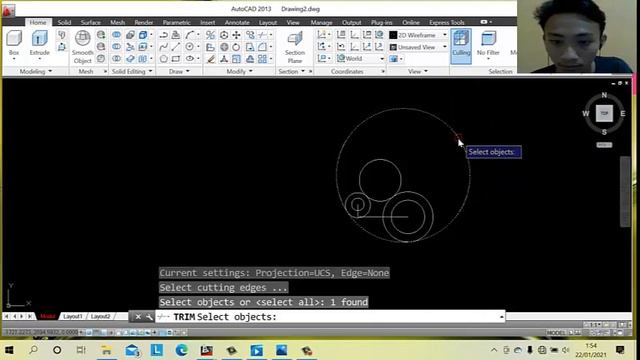
Task: Open the Unsaved View dropdown
Action: [x=445, y=47]
